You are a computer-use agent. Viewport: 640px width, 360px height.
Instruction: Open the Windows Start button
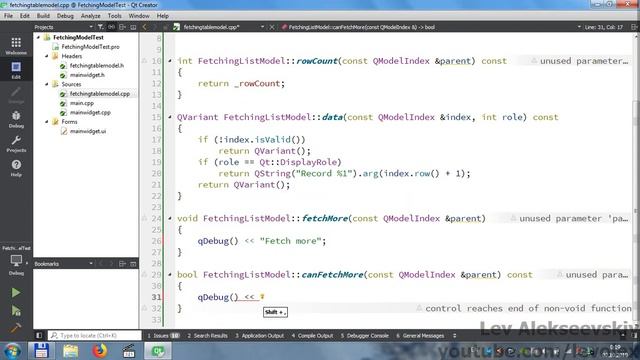pyautogui.click(x=12, y=351)
